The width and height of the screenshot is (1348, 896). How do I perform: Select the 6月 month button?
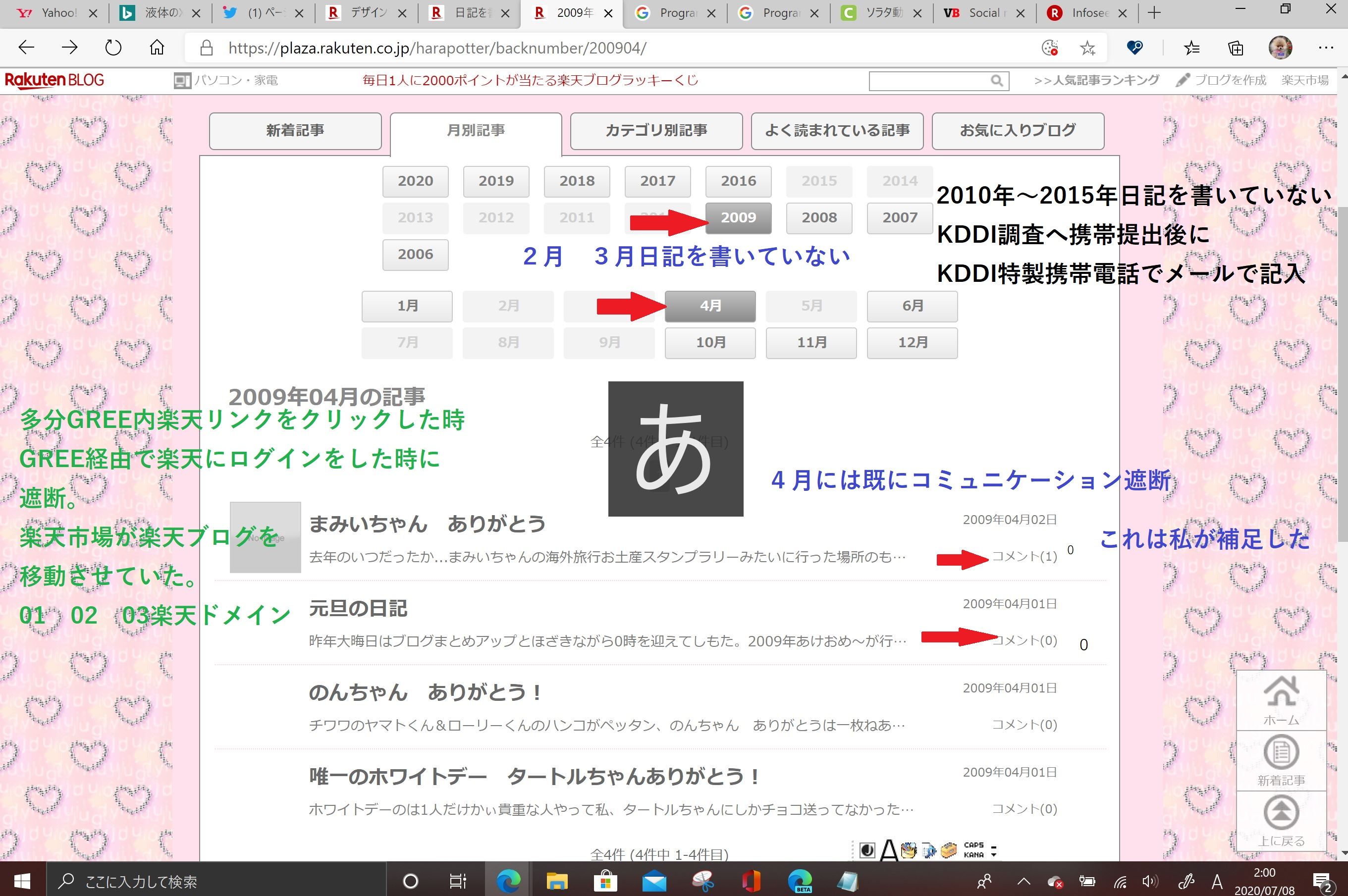(912, 306)
